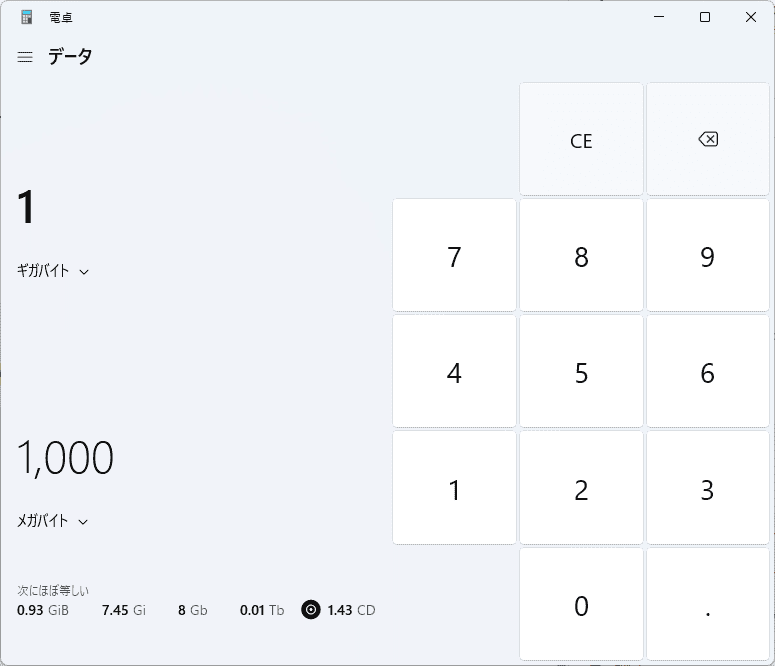Tap the number 5 key
Image resolution: width=775 pixels, height=666 pixels.
(581, 373)
